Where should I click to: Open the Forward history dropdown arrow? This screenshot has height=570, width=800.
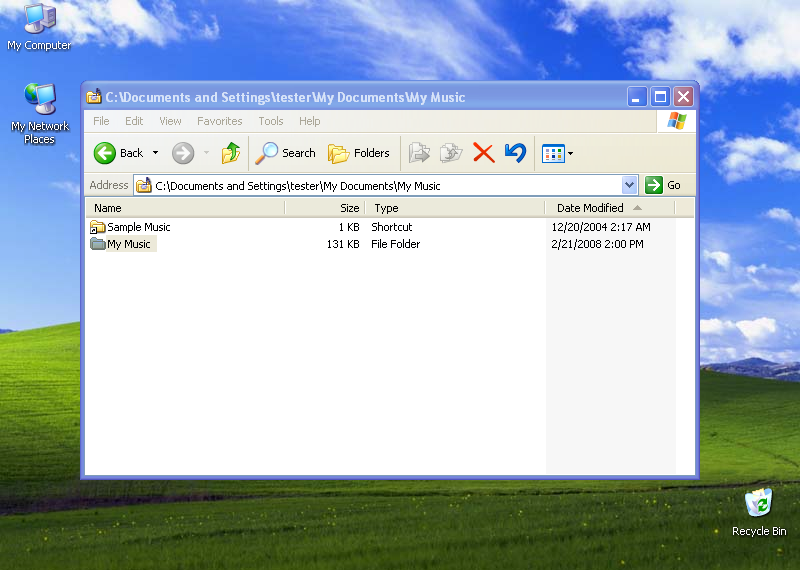click(x=207, y=153)
